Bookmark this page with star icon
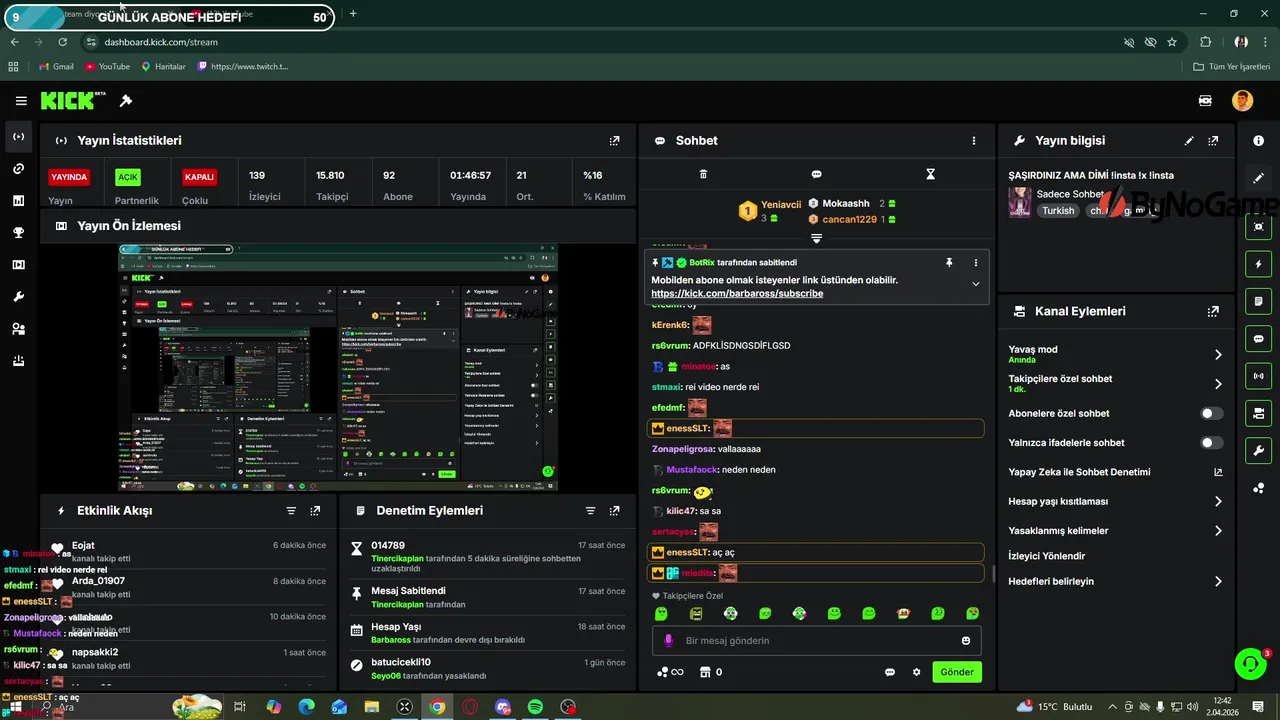 1172,42
